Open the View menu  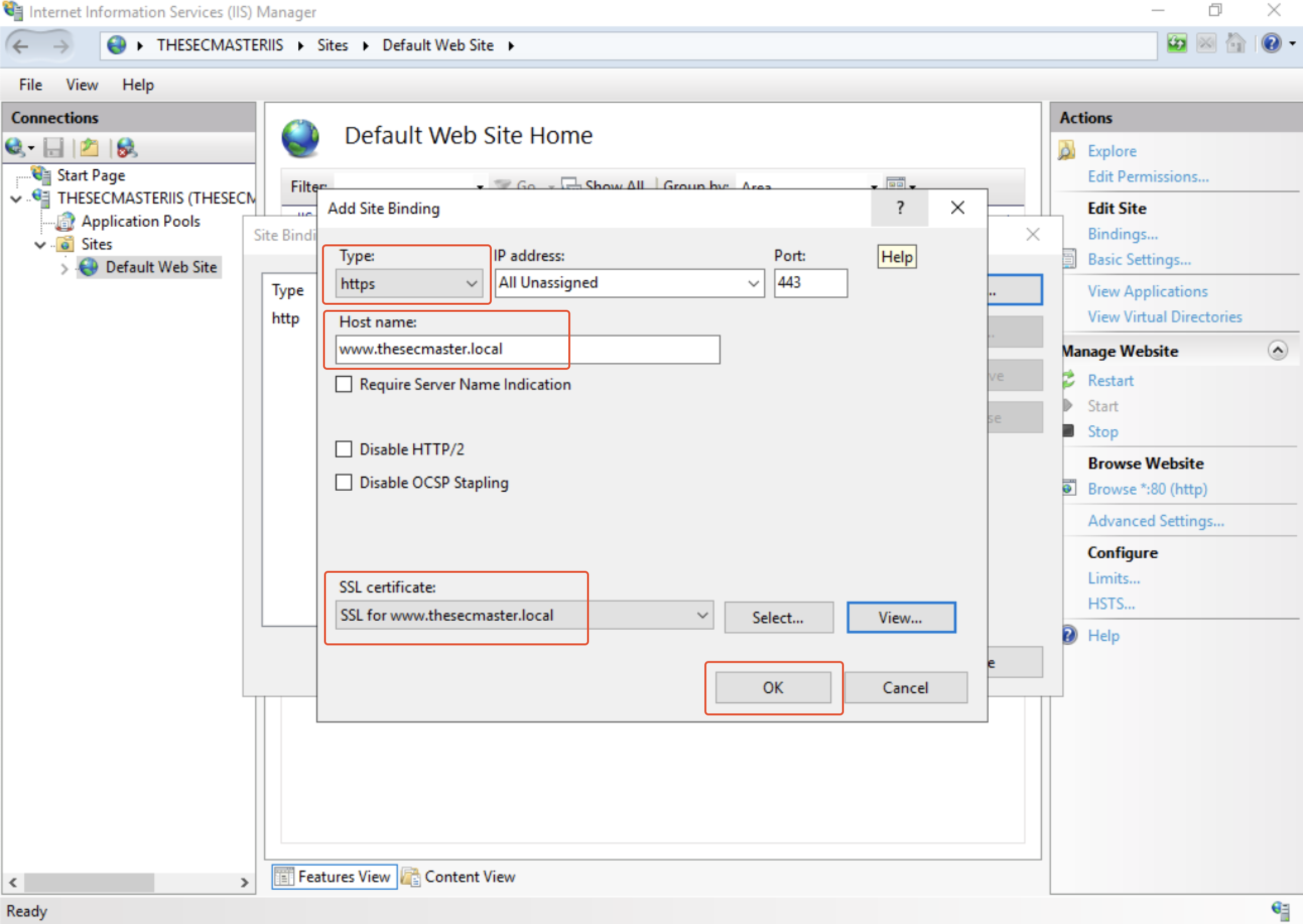82,85
